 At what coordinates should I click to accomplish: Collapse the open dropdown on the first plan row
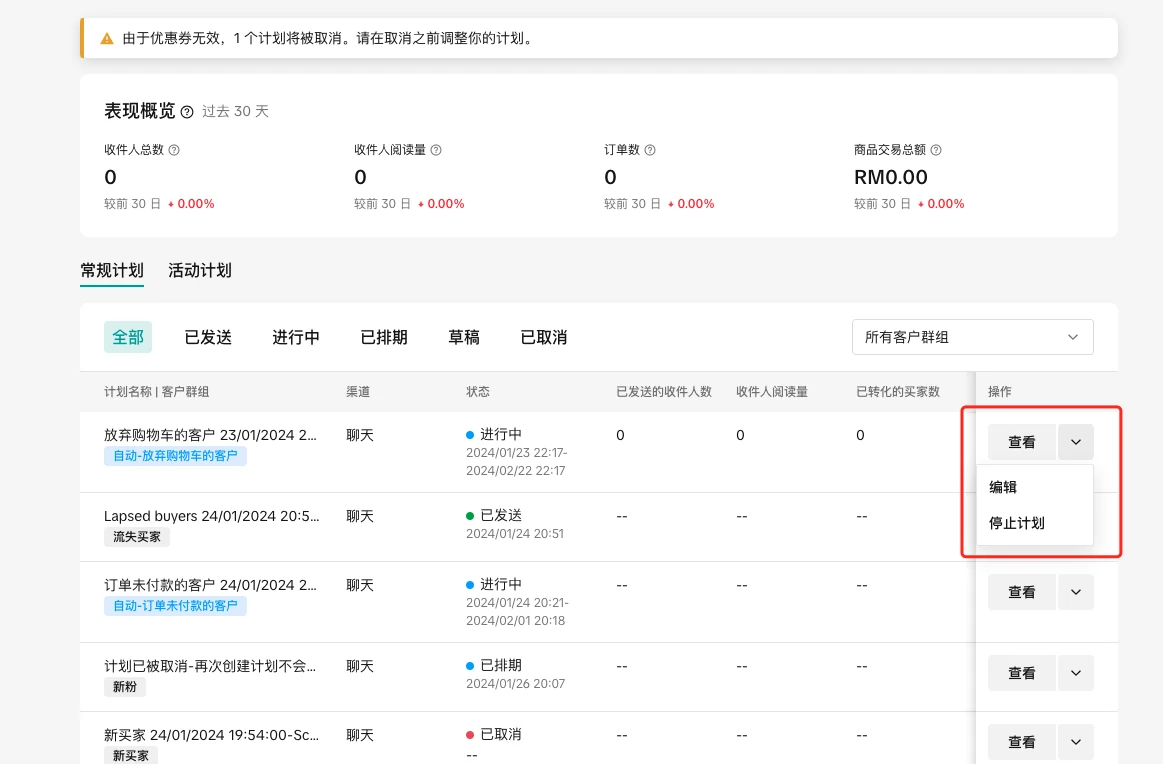(x=1075, y=441)
